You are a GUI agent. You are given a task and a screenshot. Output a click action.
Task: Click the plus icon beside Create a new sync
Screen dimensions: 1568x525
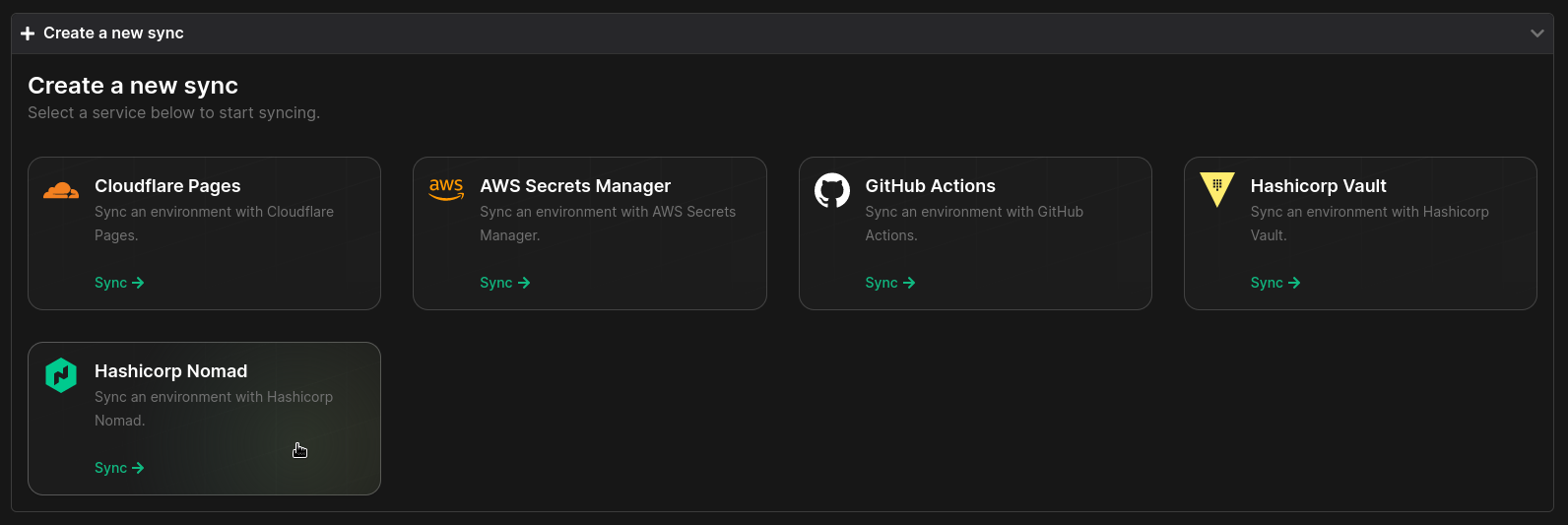(28, 33)
